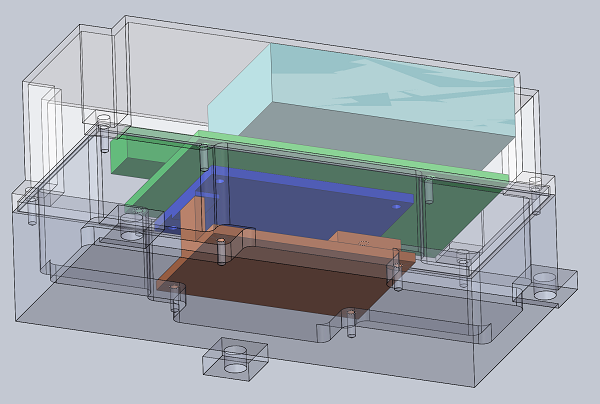Screen dimensions: 600x404
Task: Select the orange base plate
Action: coord(270,280)
